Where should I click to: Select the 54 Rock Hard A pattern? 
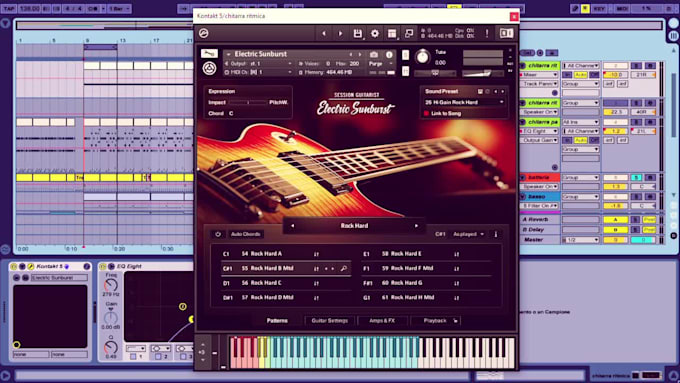(x=262, y=254)
